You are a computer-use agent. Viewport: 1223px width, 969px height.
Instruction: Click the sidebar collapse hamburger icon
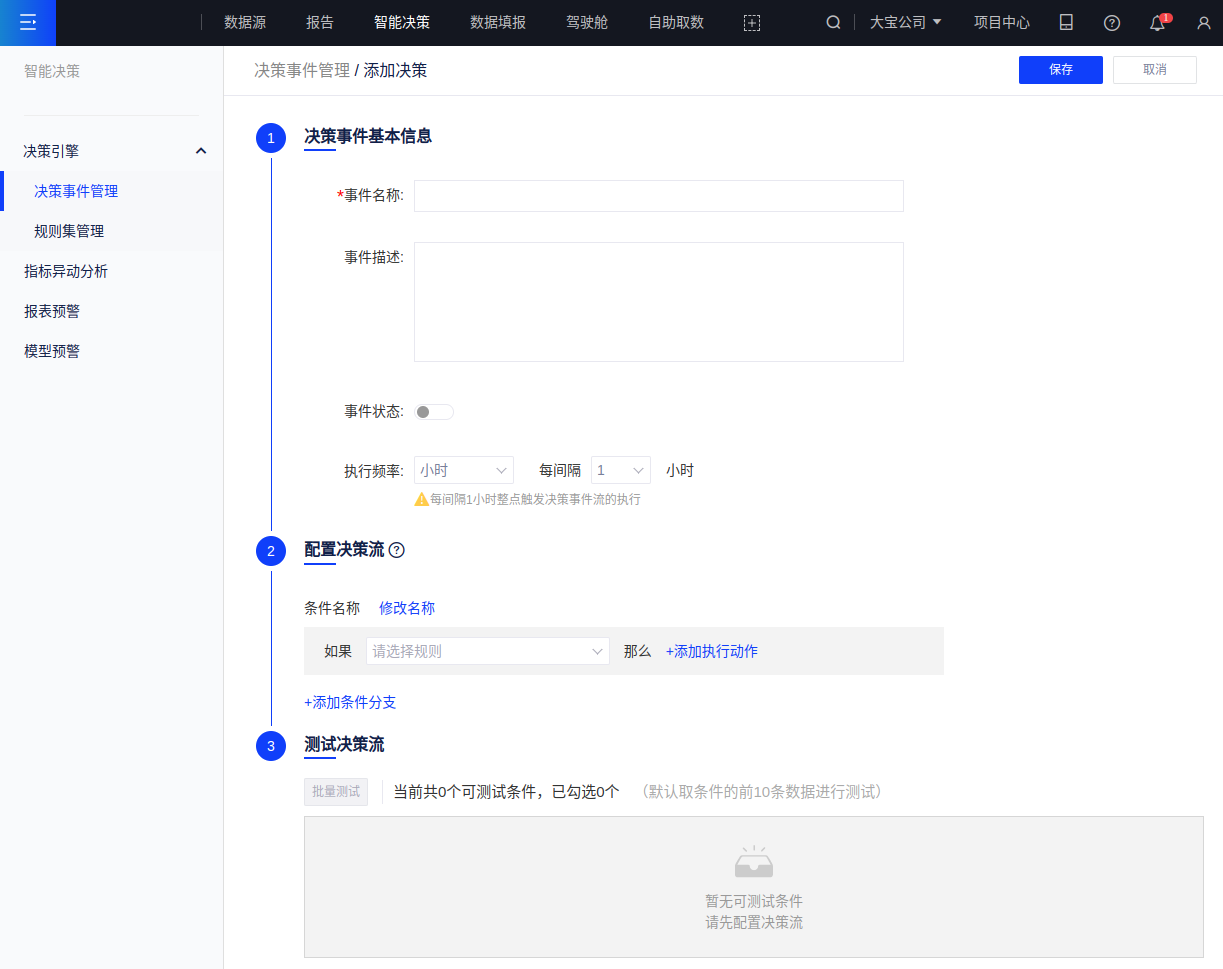tap(28, 22)
